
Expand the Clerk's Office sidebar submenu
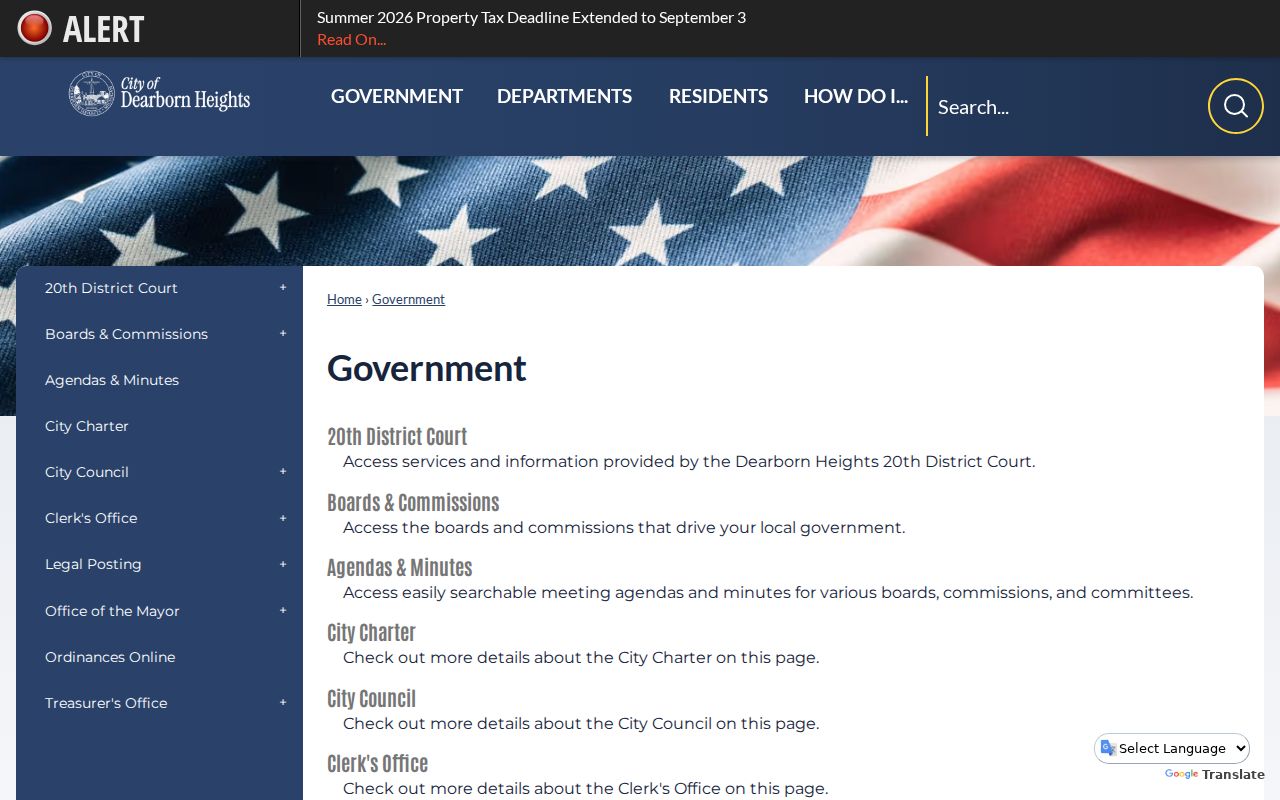coord(283,518)
